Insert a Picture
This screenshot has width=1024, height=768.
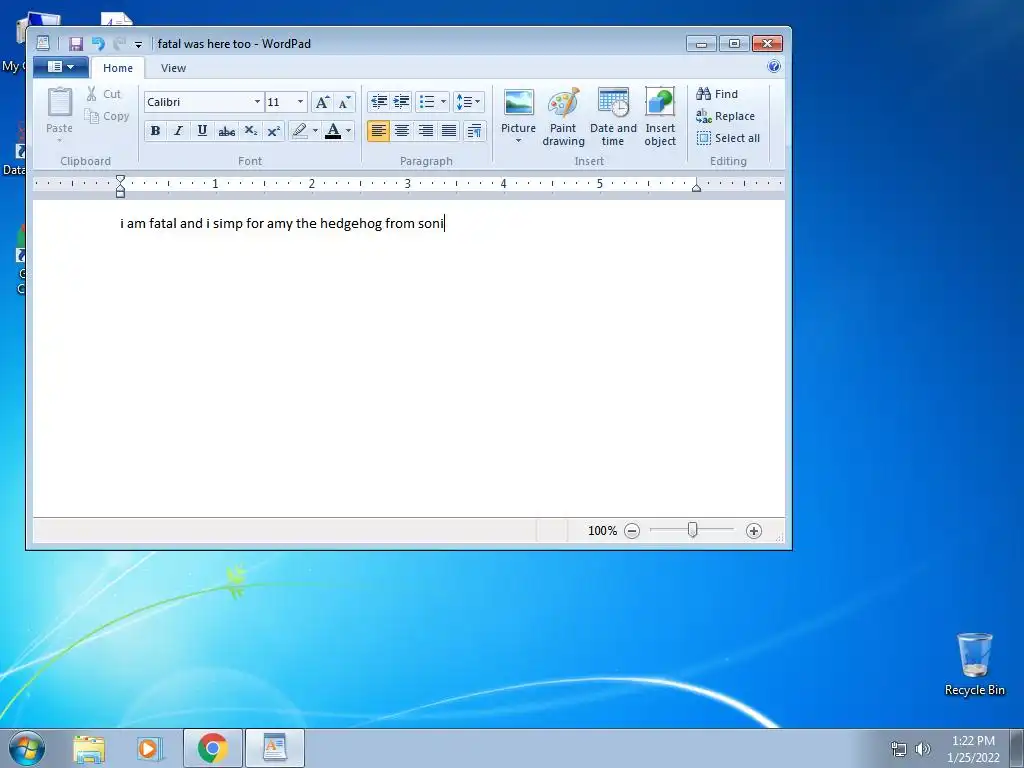519,110
